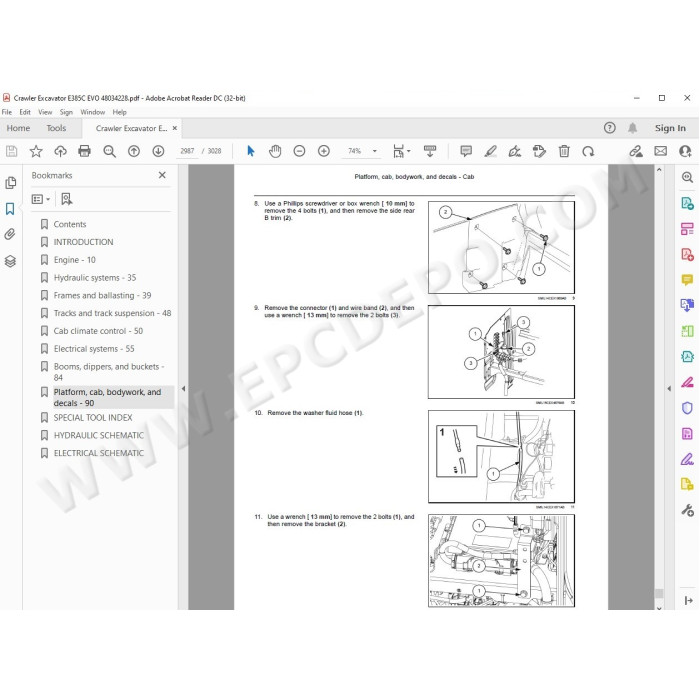
Task: Open the View menu
Action: pyautogui.click(x=45, y=112)
